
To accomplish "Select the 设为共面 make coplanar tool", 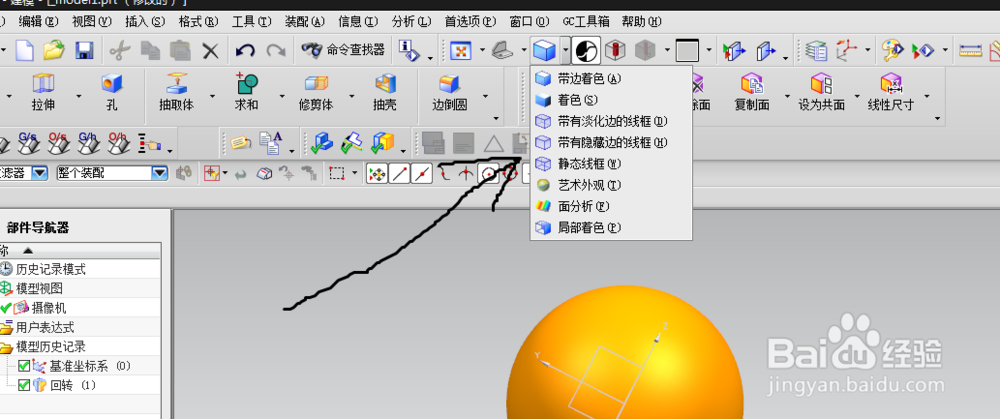I will point(821,93).
